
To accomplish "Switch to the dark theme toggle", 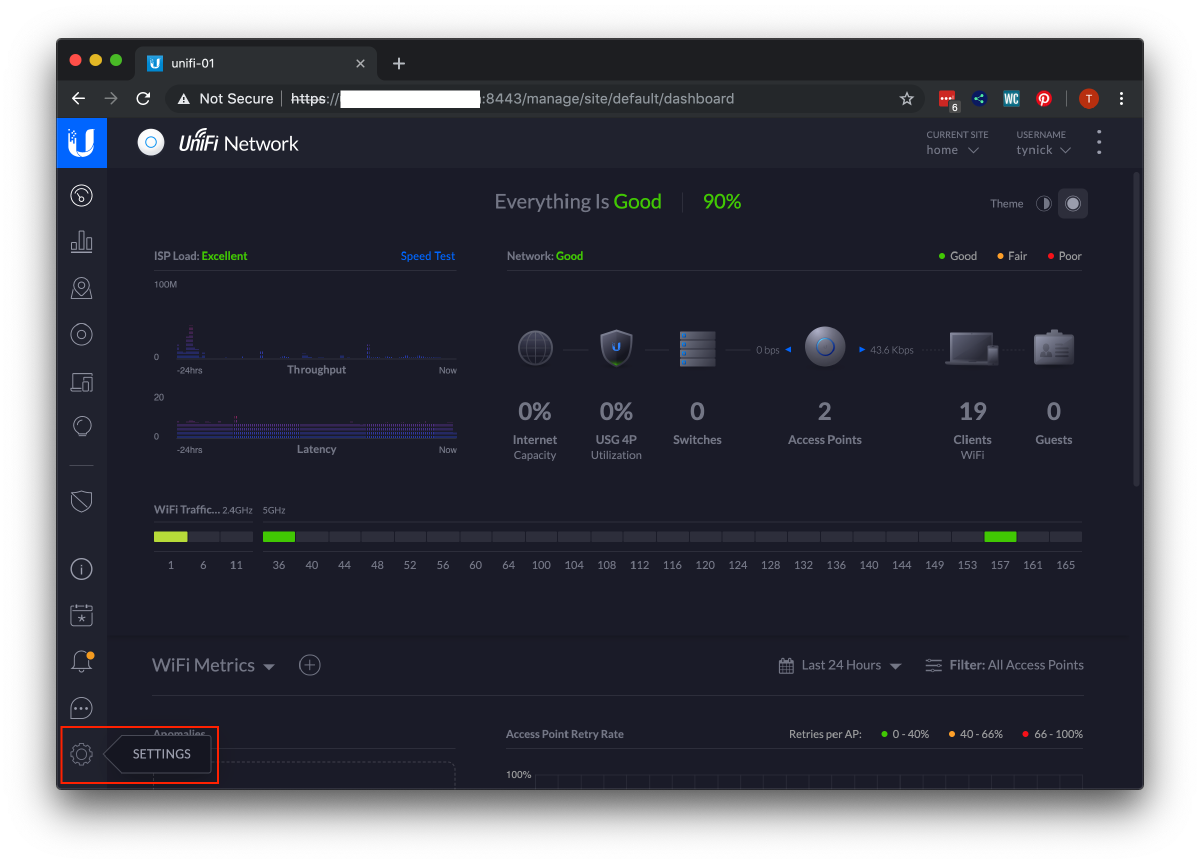I will point(1073,203).
